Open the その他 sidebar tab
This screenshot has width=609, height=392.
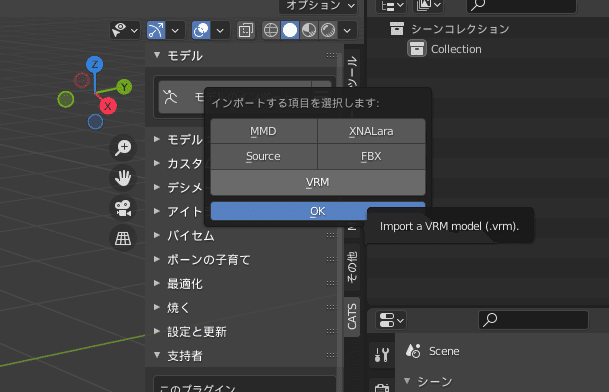pos(352,267)
